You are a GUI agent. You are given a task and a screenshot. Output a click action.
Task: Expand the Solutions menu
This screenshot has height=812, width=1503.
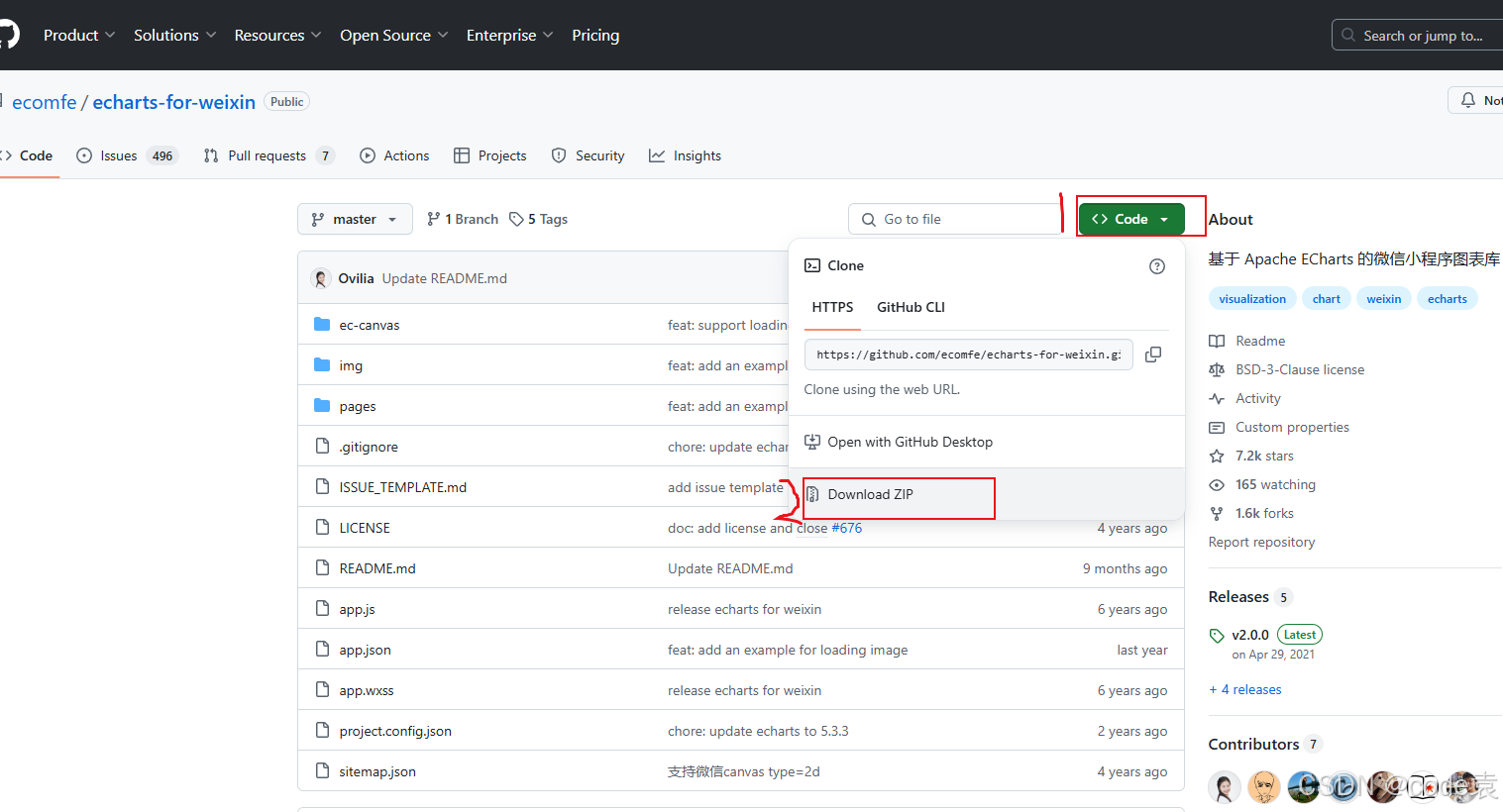(174, 35)
